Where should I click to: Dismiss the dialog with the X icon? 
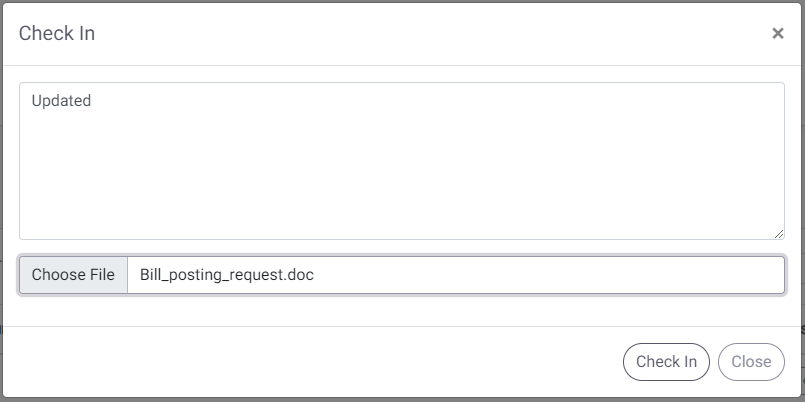coord(778,33)
